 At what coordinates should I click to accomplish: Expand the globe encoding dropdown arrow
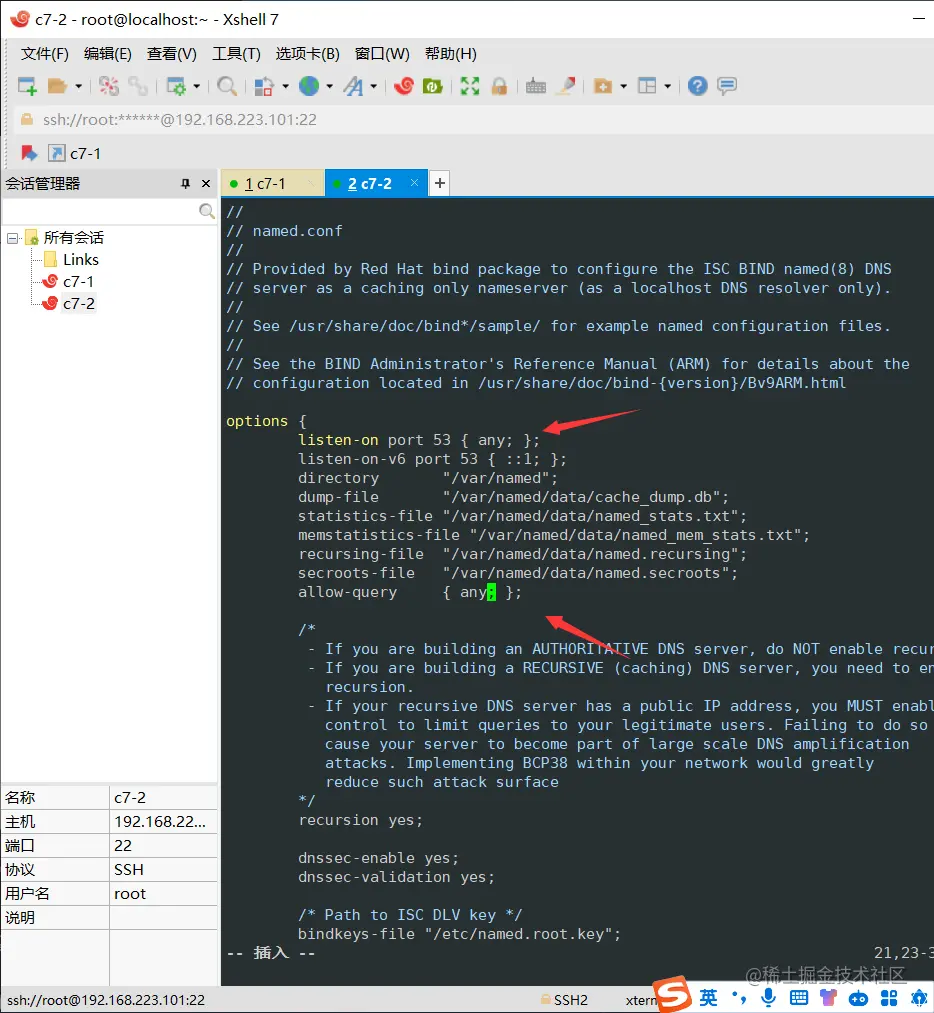[329, 86]
